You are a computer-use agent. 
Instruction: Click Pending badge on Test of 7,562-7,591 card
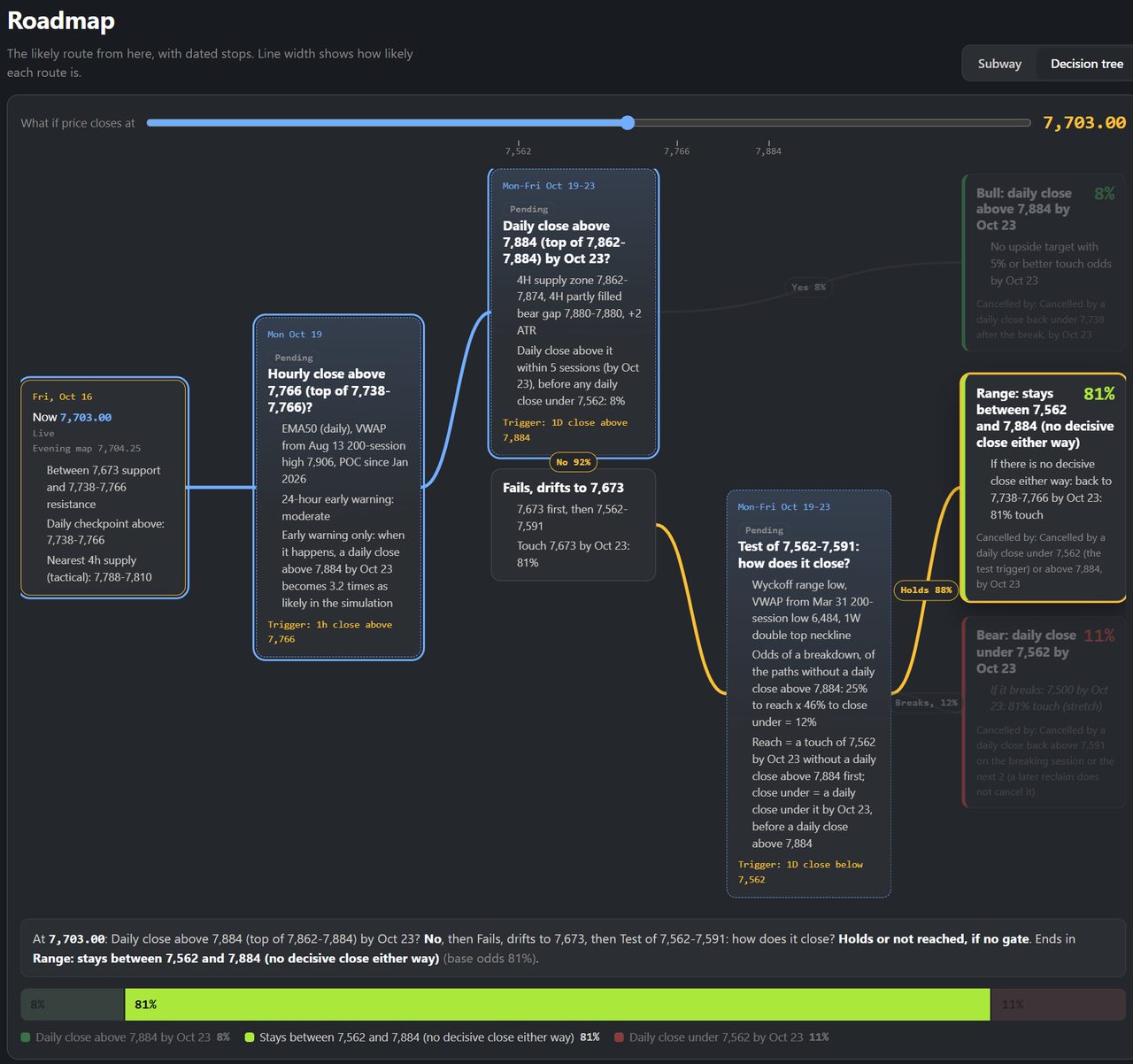764,530
